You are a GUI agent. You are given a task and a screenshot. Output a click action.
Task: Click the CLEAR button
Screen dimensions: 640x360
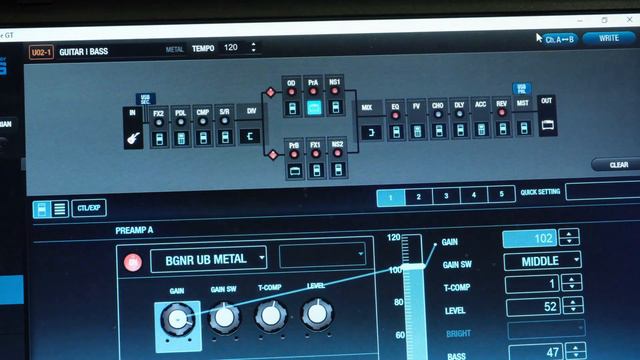click(x=617, y=164)
